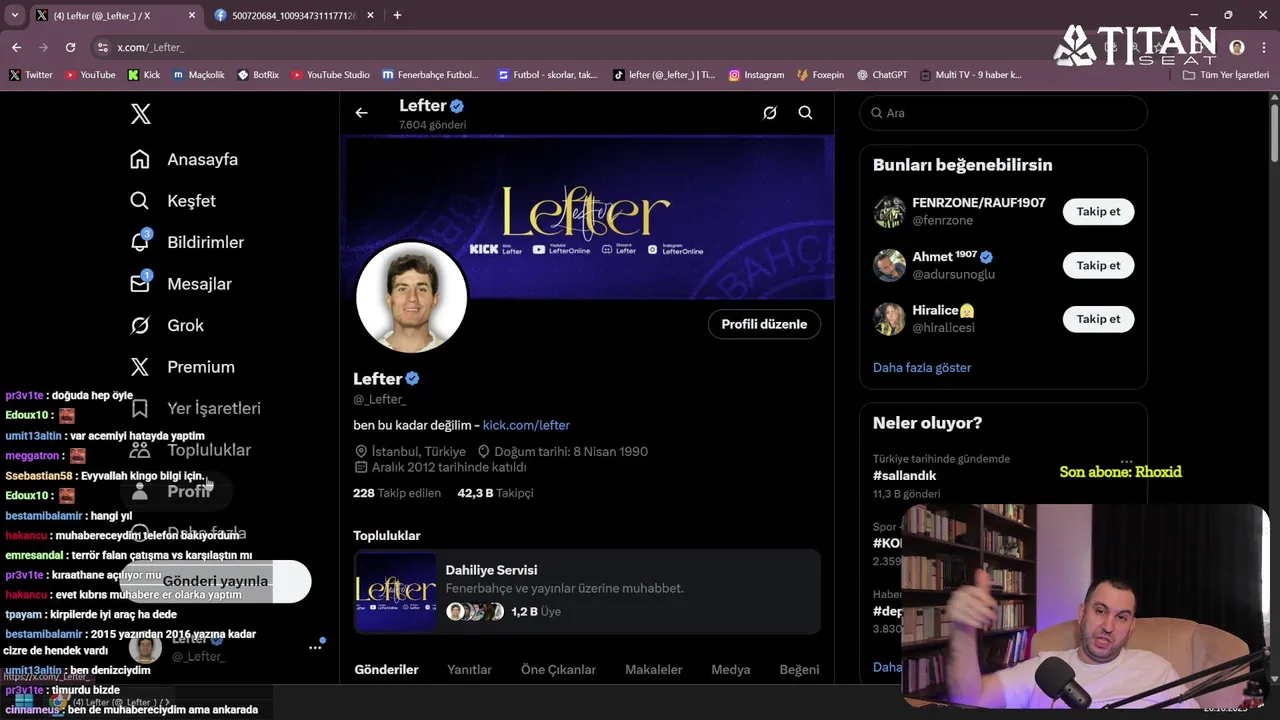Open Keşfet search icon in sidebar

[x=140, y=201]
